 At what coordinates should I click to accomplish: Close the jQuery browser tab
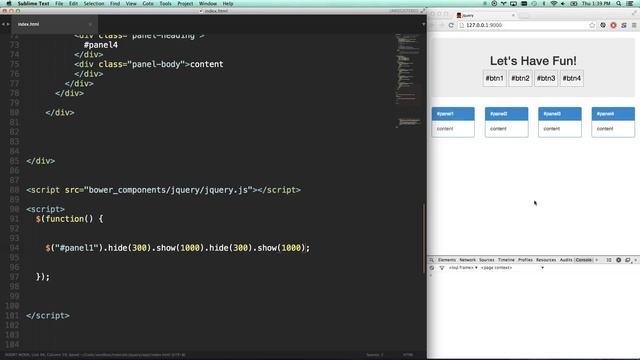coord(513,15)
